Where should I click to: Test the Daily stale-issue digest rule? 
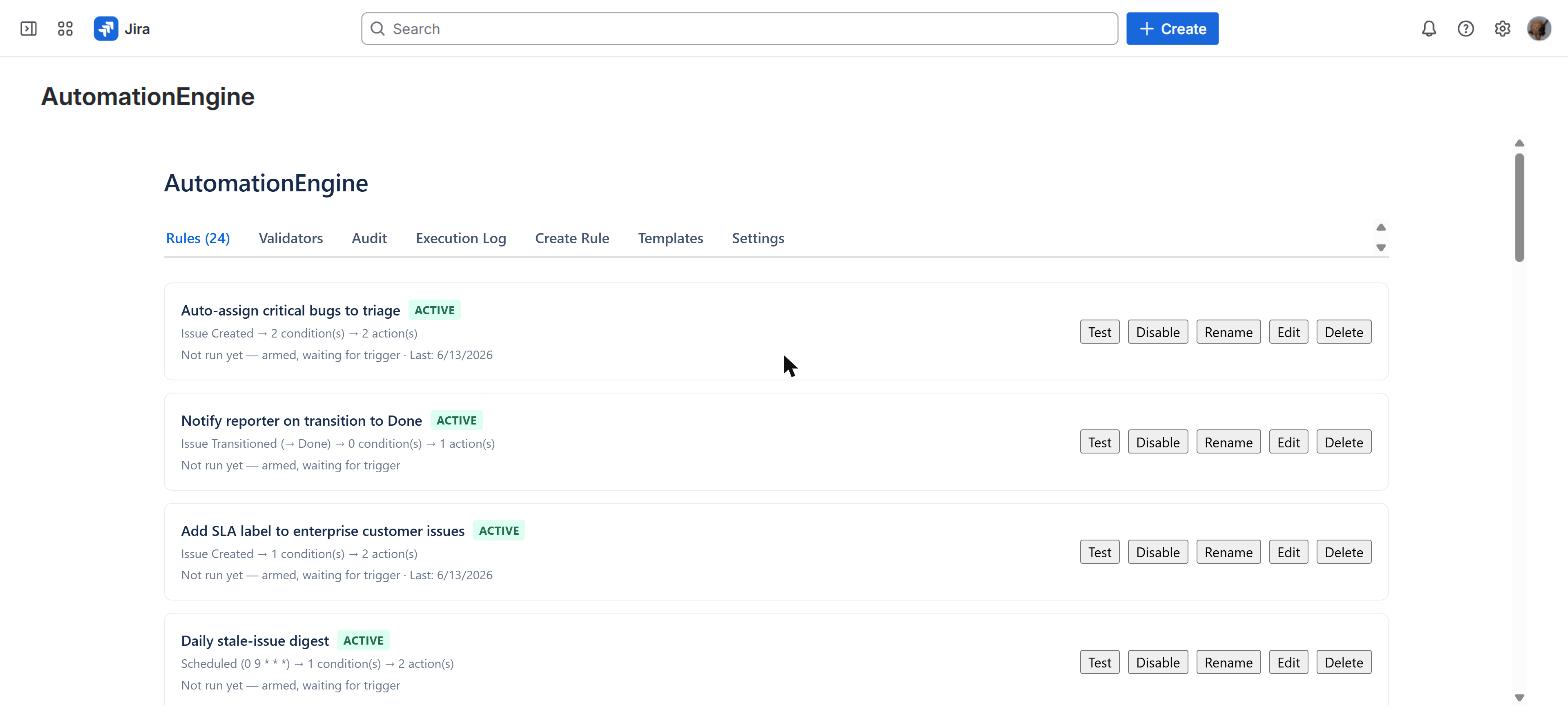pyautogui.click(x=1100, y=662)
